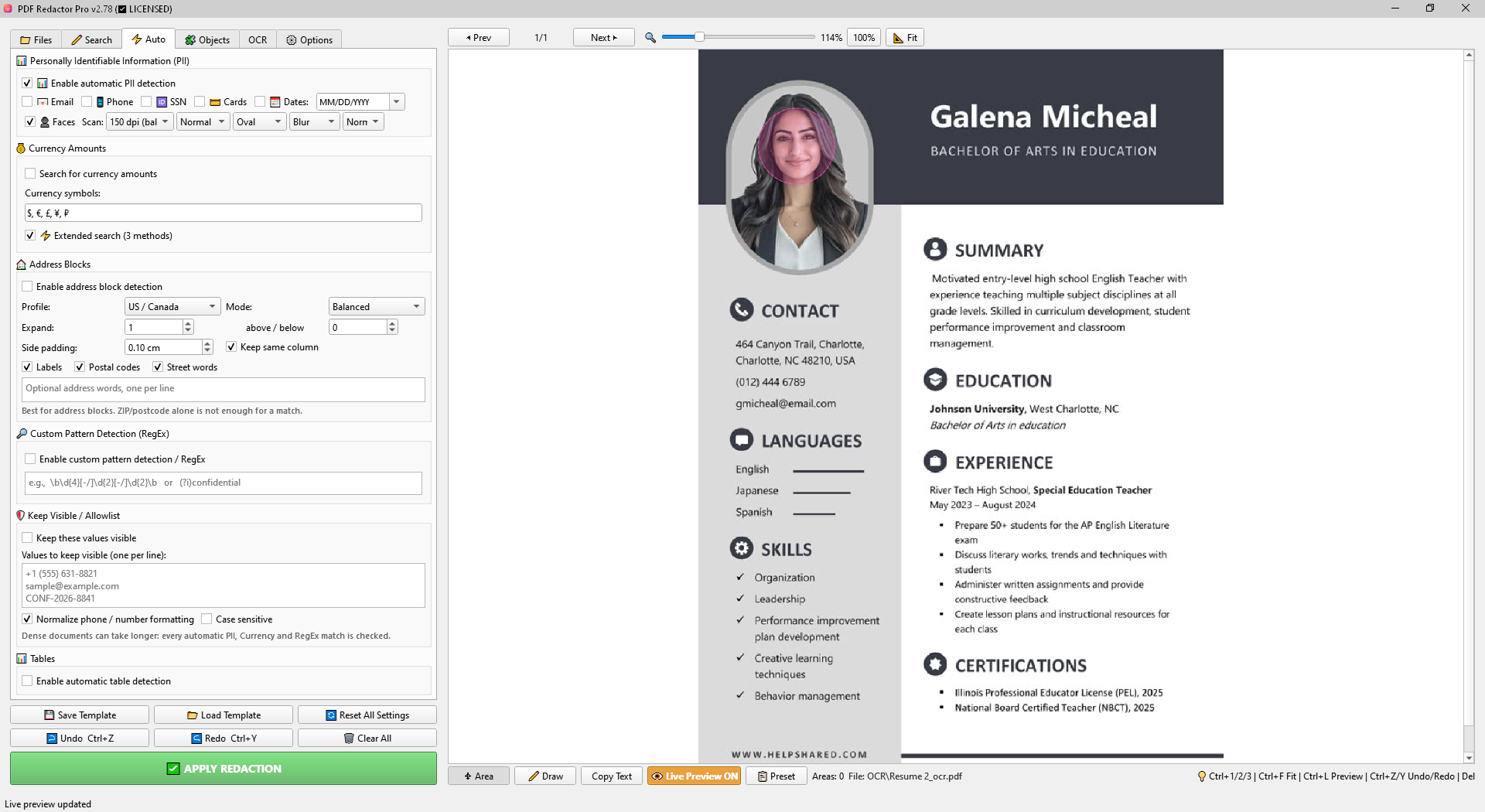1485x812 pixels.
Task: Open the Preset button
Action: (x=776, y=776)
